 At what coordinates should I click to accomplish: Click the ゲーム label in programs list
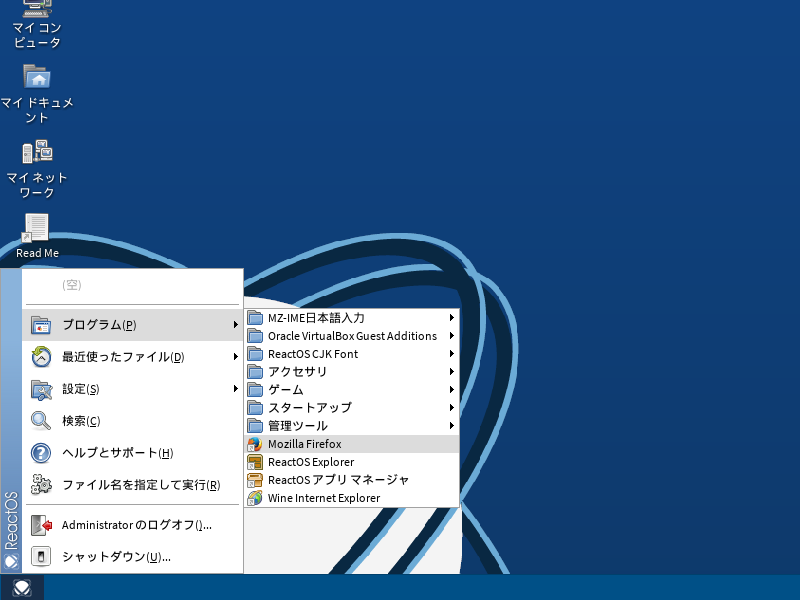pos(286,390)
